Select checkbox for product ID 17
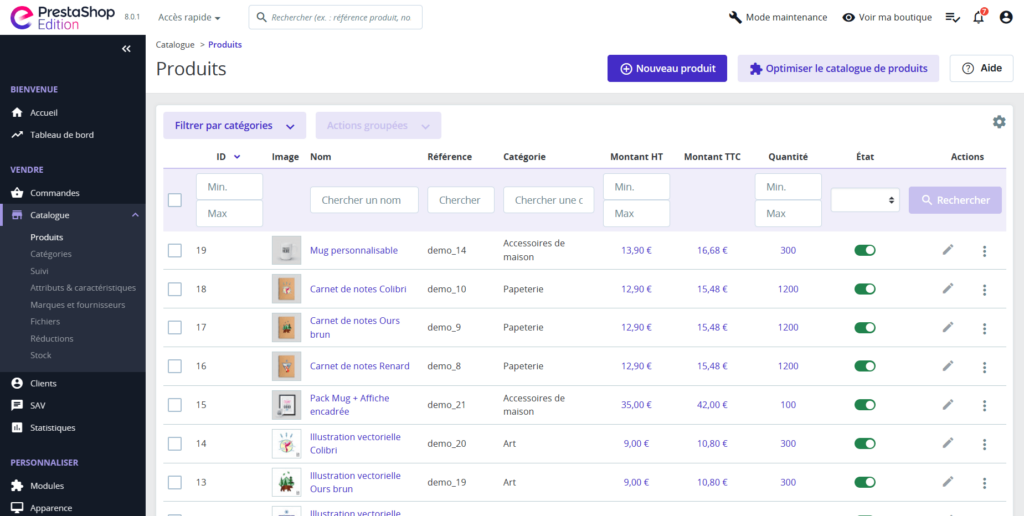This screenshot has width=1024, height=516. pyautogui.click(x=175, y=328)
